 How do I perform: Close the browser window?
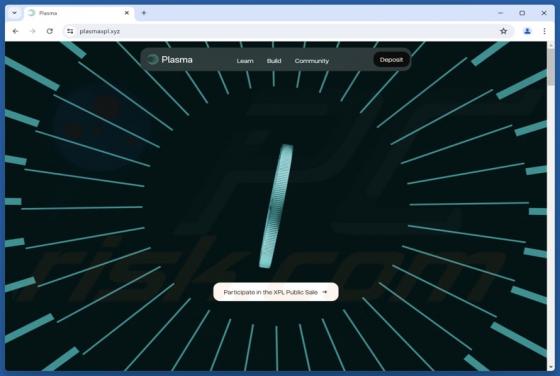(544, 13)
